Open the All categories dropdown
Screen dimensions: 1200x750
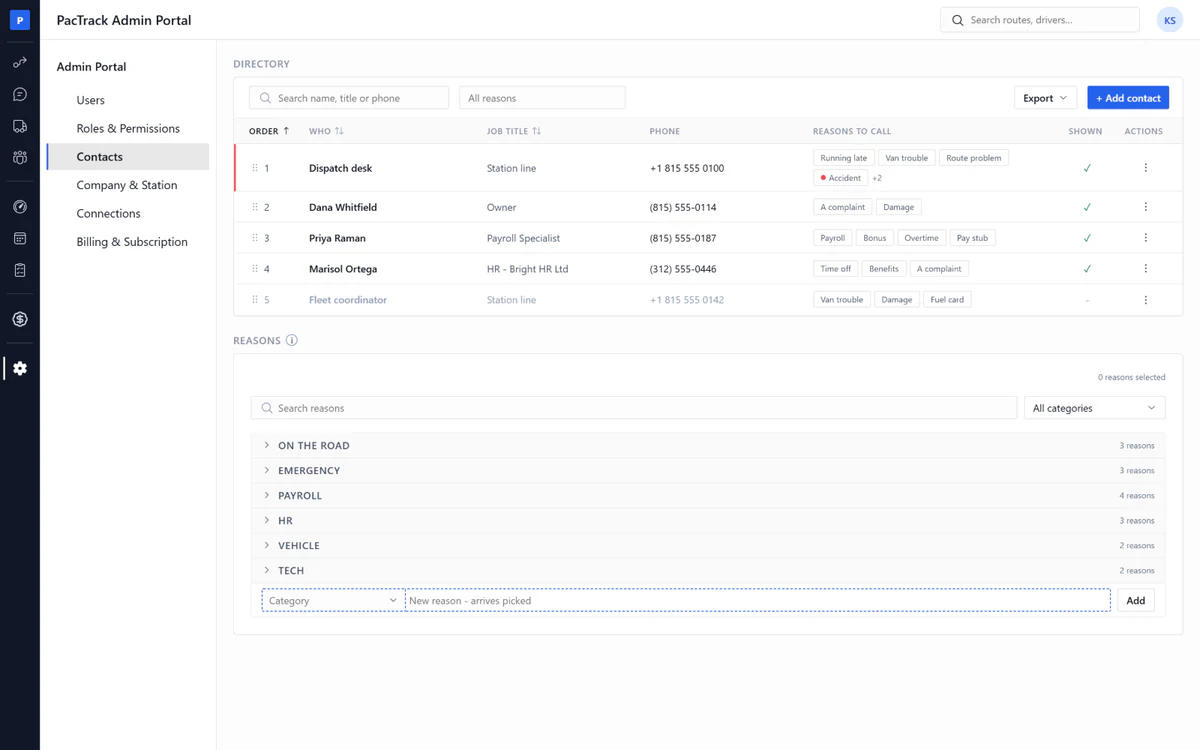[x=1094, y=408]
